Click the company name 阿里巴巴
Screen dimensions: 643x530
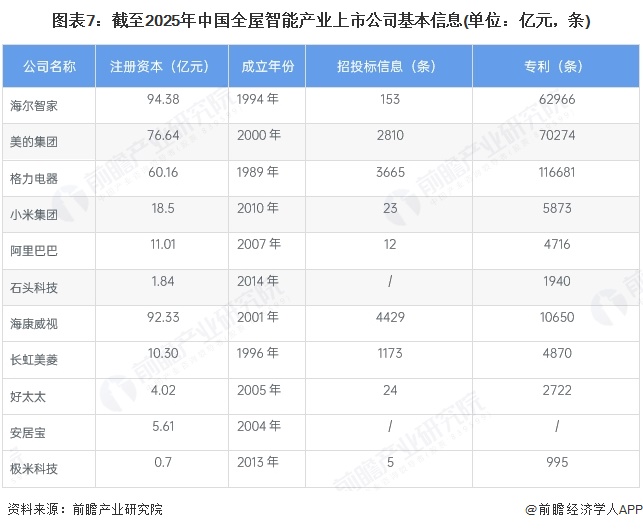coord(34,251)
